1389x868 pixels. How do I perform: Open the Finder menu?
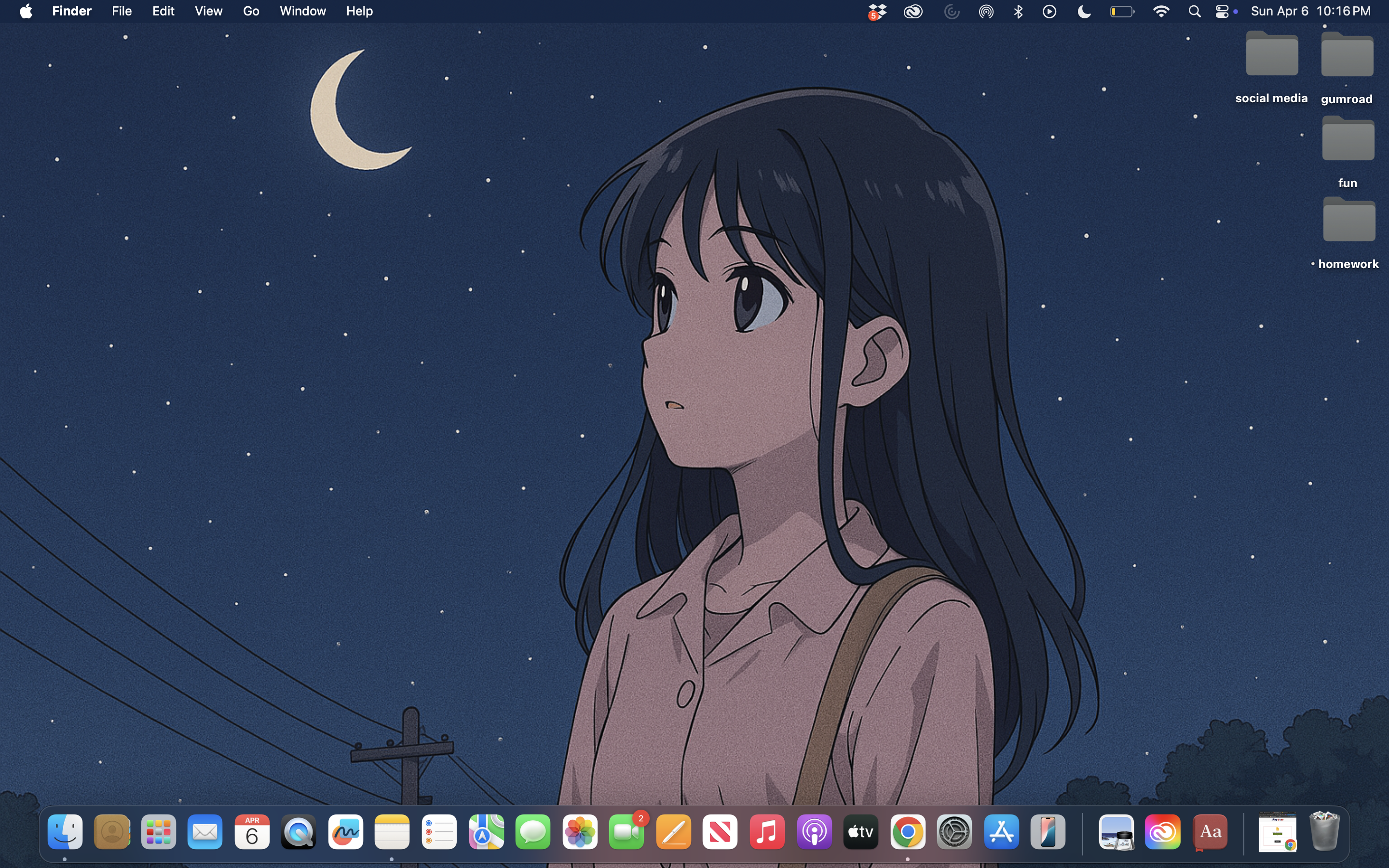(x=72, y=11)
